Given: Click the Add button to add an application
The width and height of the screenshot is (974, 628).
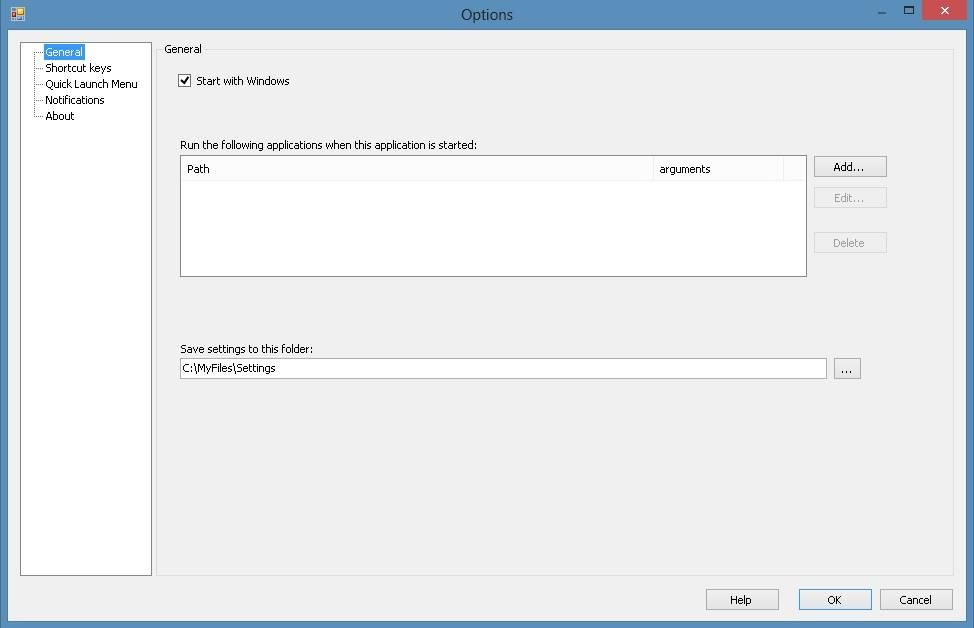Looking at the screenshot, I should pyautogui.click(x=849, y=166).
